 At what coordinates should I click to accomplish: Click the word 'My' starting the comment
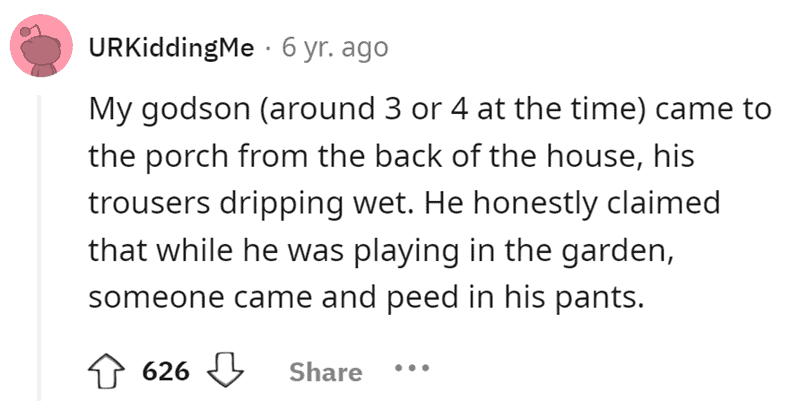pyautogui.click(x=106, y=111)
